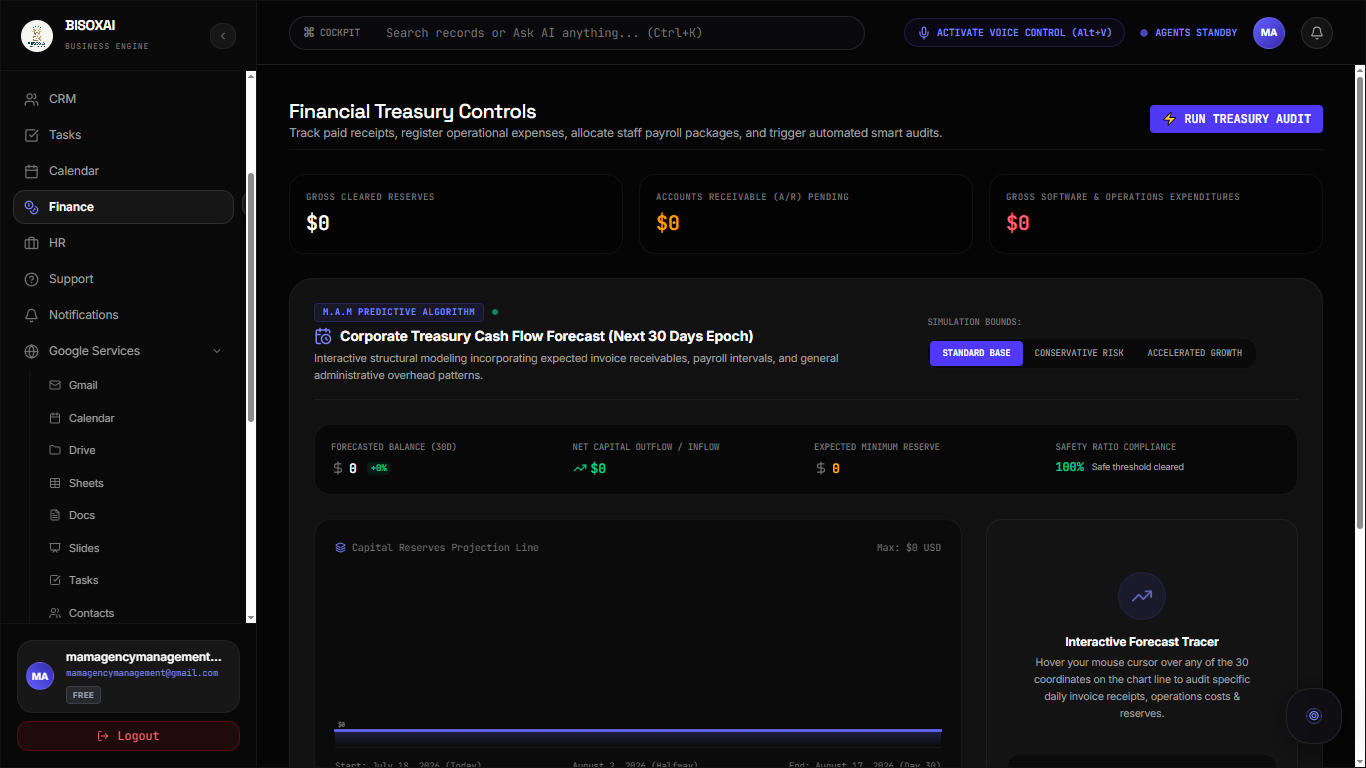This screenshot has width=1366, height=768.
Task: Select Standard Base simulation bound
Action: [x=976, y=353]
